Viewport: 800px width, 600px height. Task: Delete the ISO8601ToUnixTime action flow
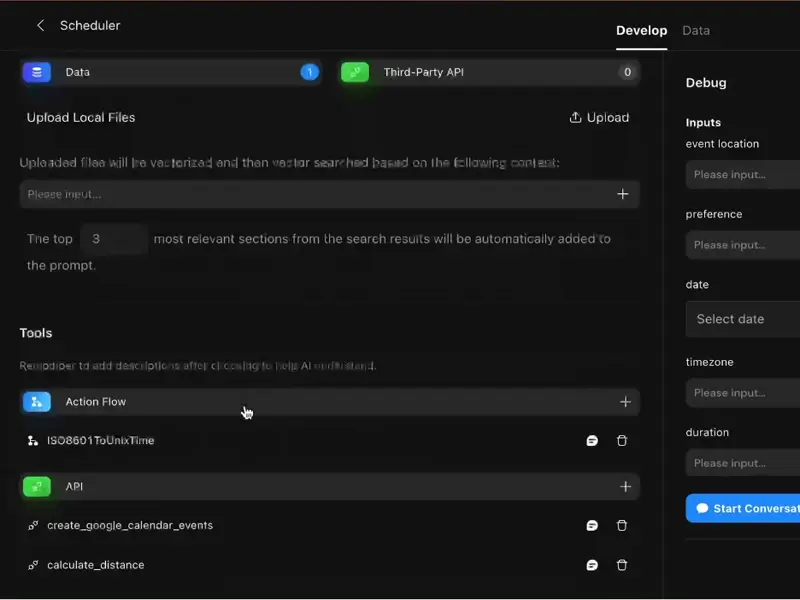click(622, 441)
